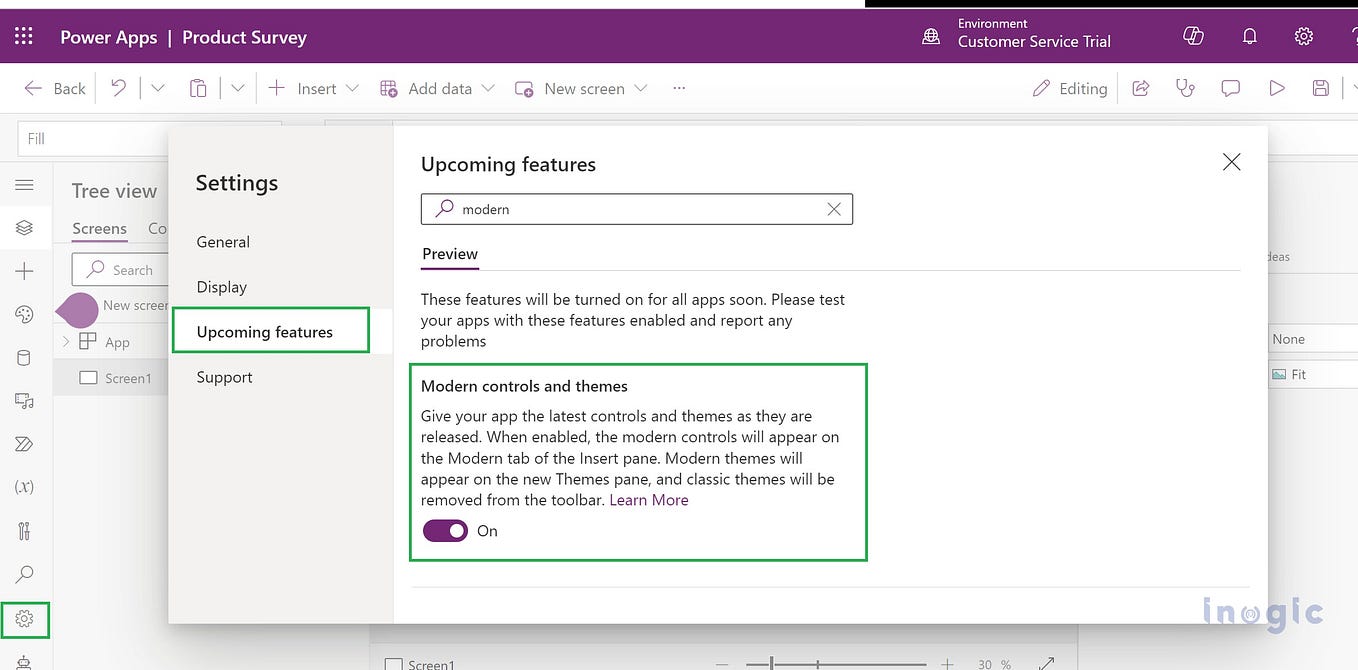The height and width of the screenshot is (670, 1358).
Task: Open Tree view layers icon
Action: (25, 228)
